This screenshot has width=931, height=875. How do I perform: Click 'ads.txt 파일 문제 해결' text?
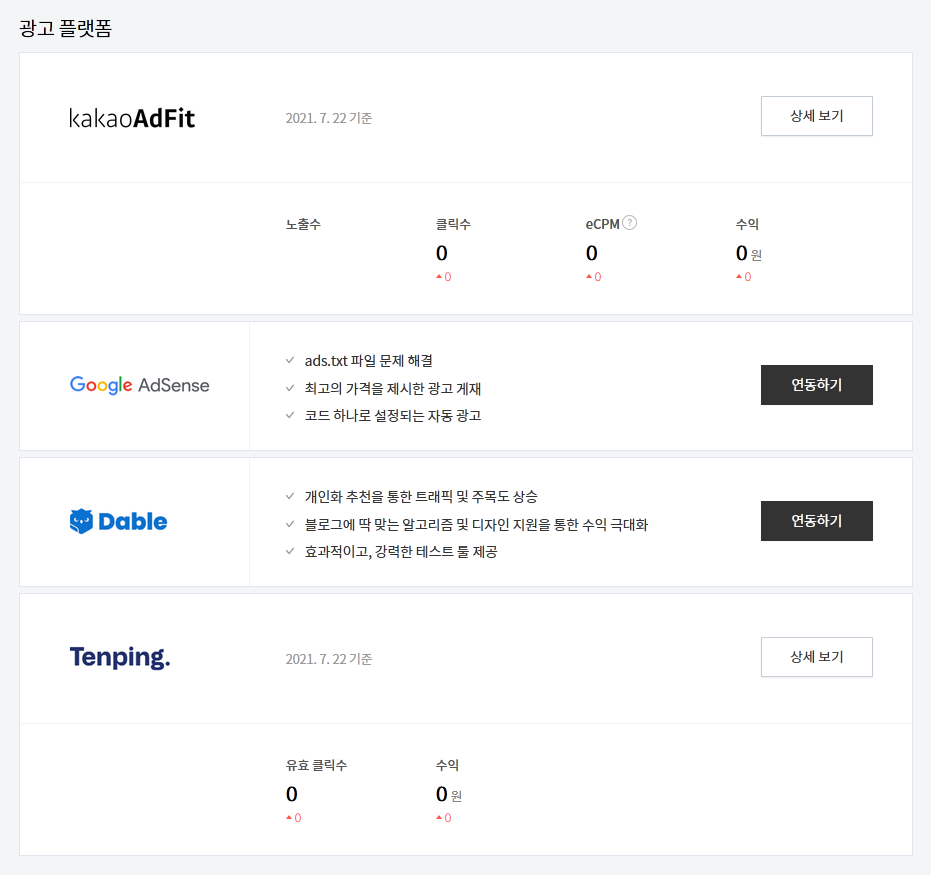[x=369, y=361]
